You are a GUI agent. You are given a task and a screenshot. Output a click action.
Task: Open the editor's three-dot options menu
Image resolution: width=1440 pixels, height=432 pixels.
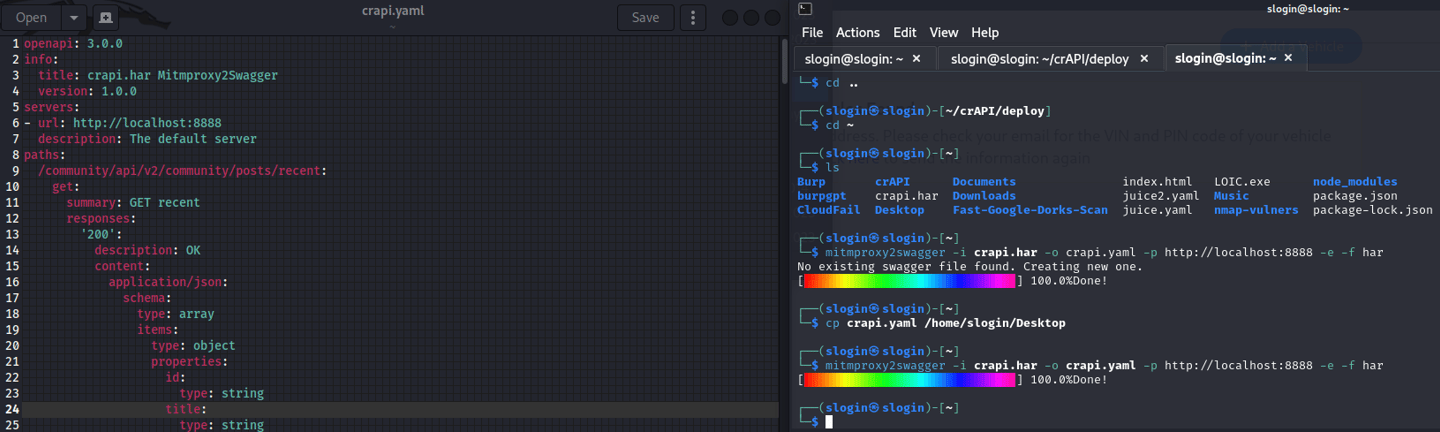click(693, 17)
